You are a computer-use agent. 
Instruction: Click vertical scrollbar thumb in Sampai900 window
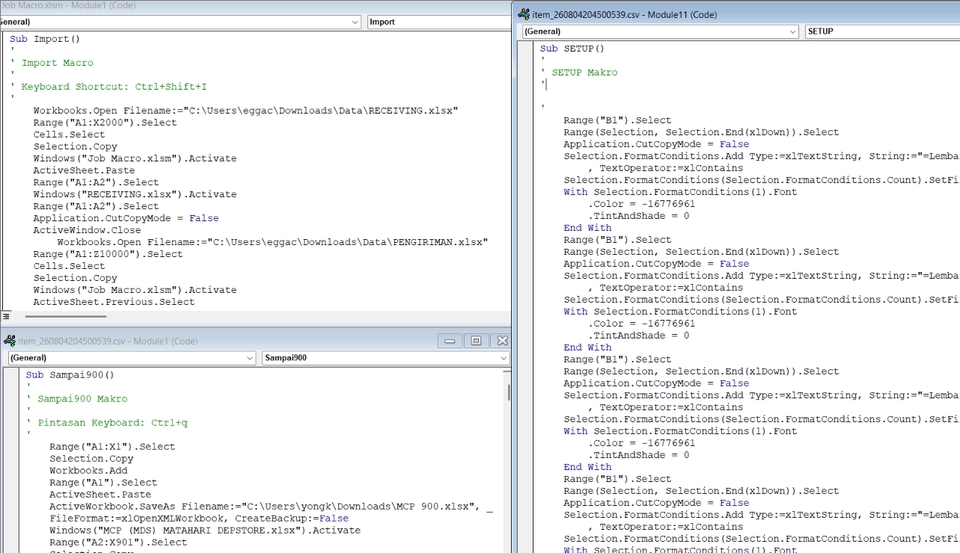pyautogui.click(x=508, y=392)
